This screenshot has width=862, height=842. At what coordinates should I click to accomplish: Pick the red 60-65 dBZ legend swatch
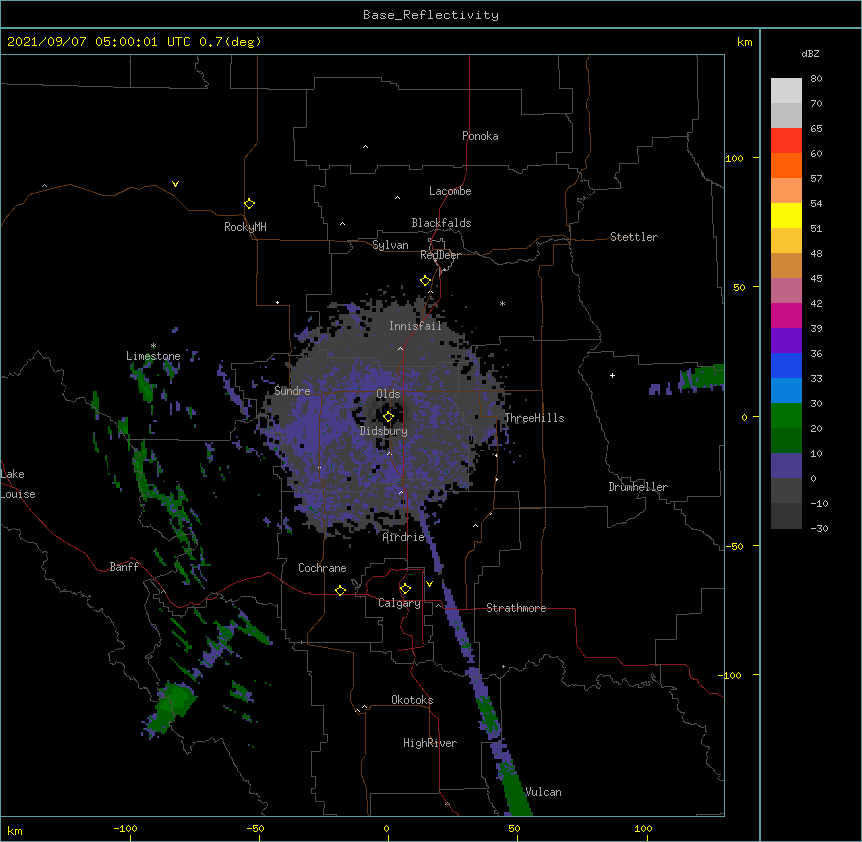point(786,141)
